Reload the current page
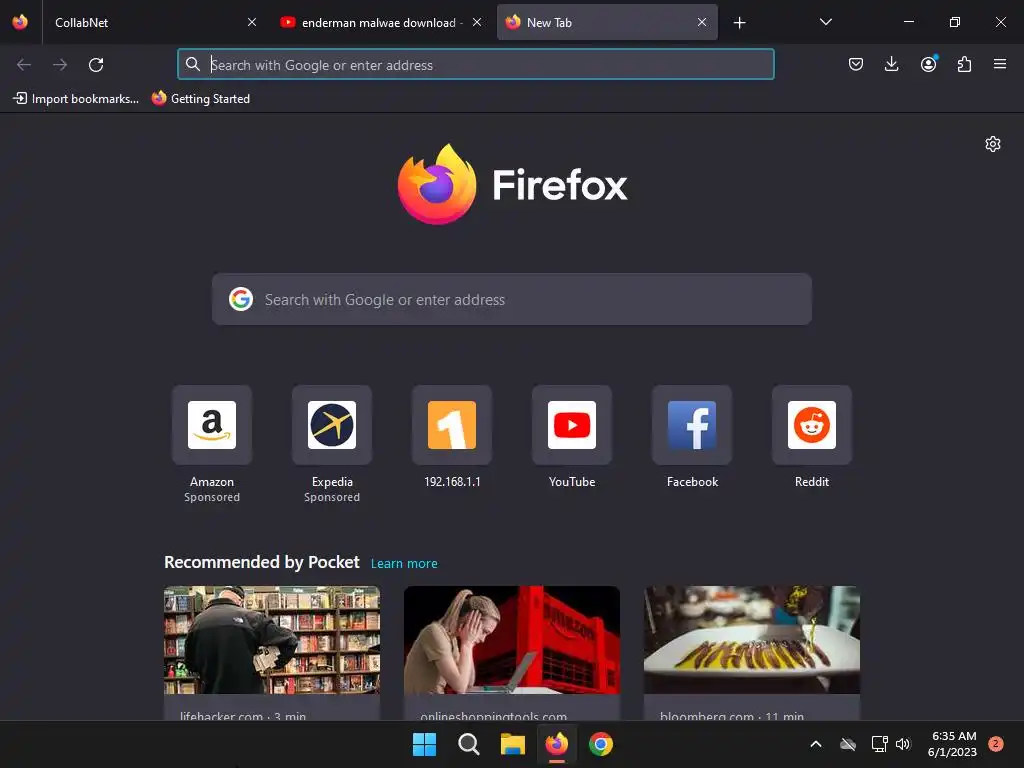This screenshot has width=1024, height=768. [96, 65]
